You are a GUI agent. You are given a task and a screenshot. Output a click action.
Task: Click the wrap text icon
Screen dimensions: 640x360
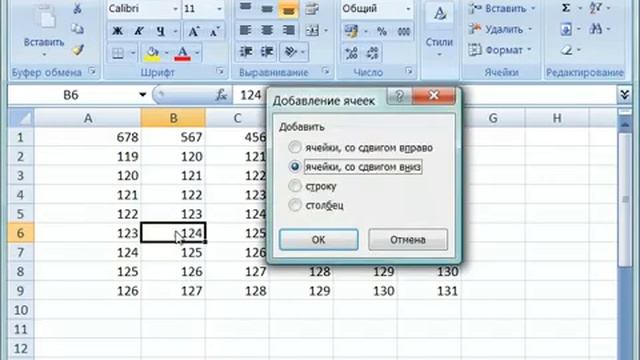(312, 8)
